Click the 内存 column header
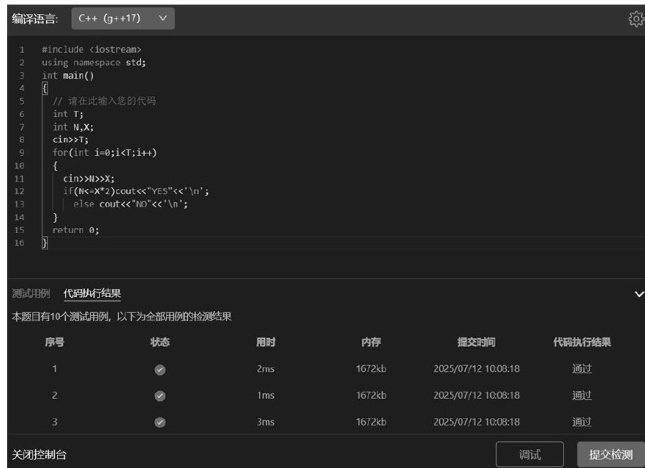The width and height of the screenshot is (645, 468). click(x=371, y=342)
